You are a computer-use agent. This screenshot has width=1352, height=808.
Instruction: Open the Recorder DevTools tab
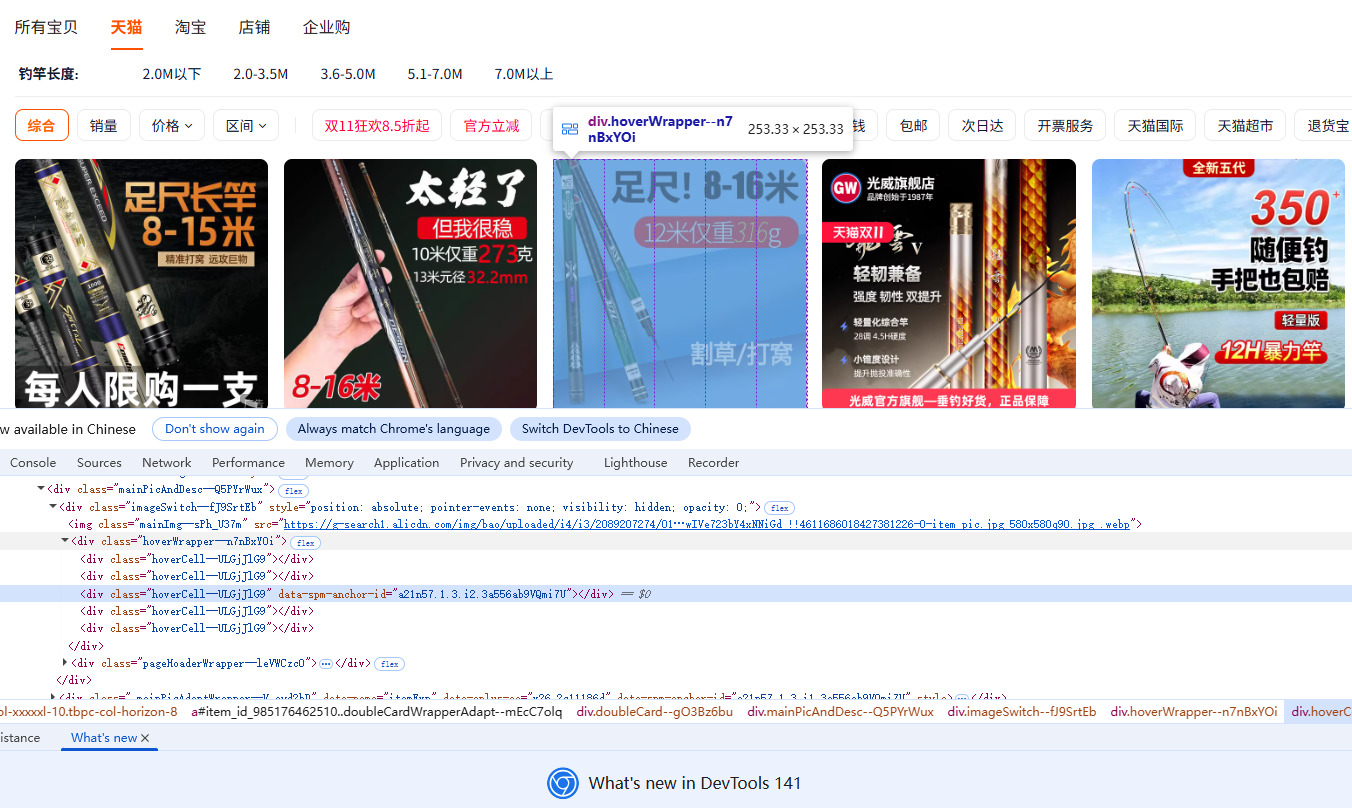click(713, 462)
